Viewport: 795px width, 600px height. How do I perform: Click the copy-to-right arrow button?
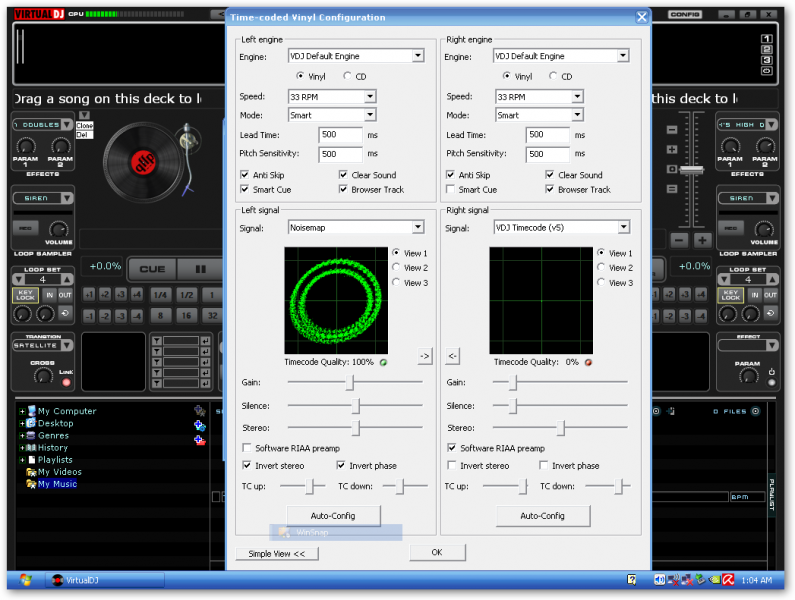click(x=425, y=356)
